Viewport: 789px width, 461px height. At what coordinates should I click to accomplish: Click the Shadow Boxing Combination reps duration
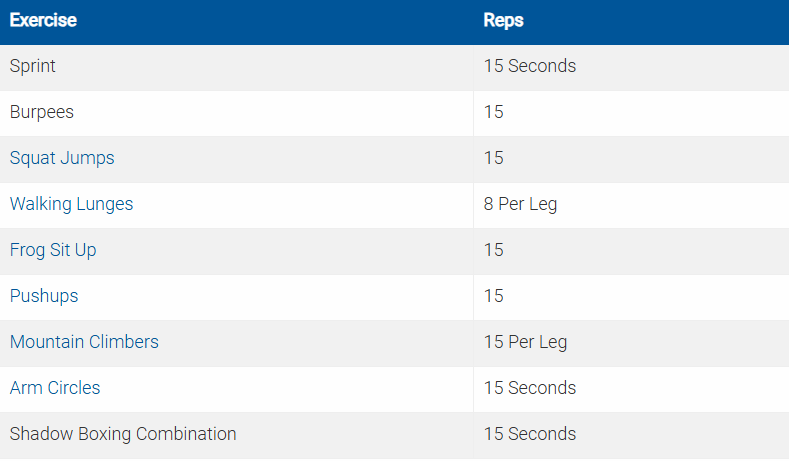[529, 434]
